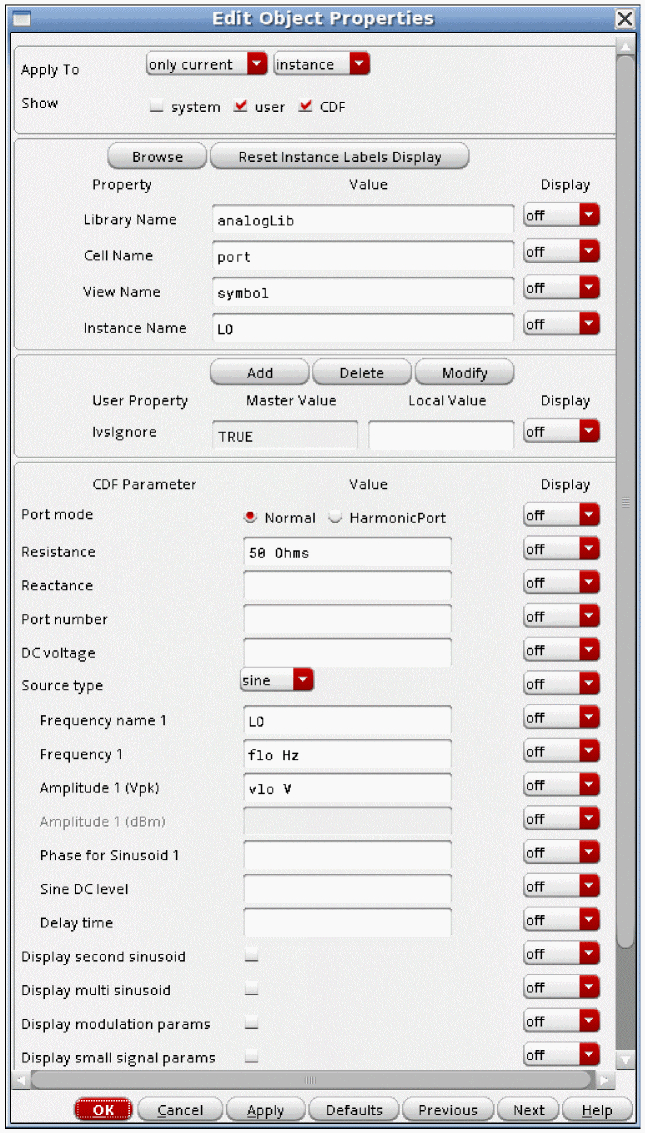Close the Edit Object Properties window
The height and width of the screenshot is (1133, 645).
coord(625,18)
